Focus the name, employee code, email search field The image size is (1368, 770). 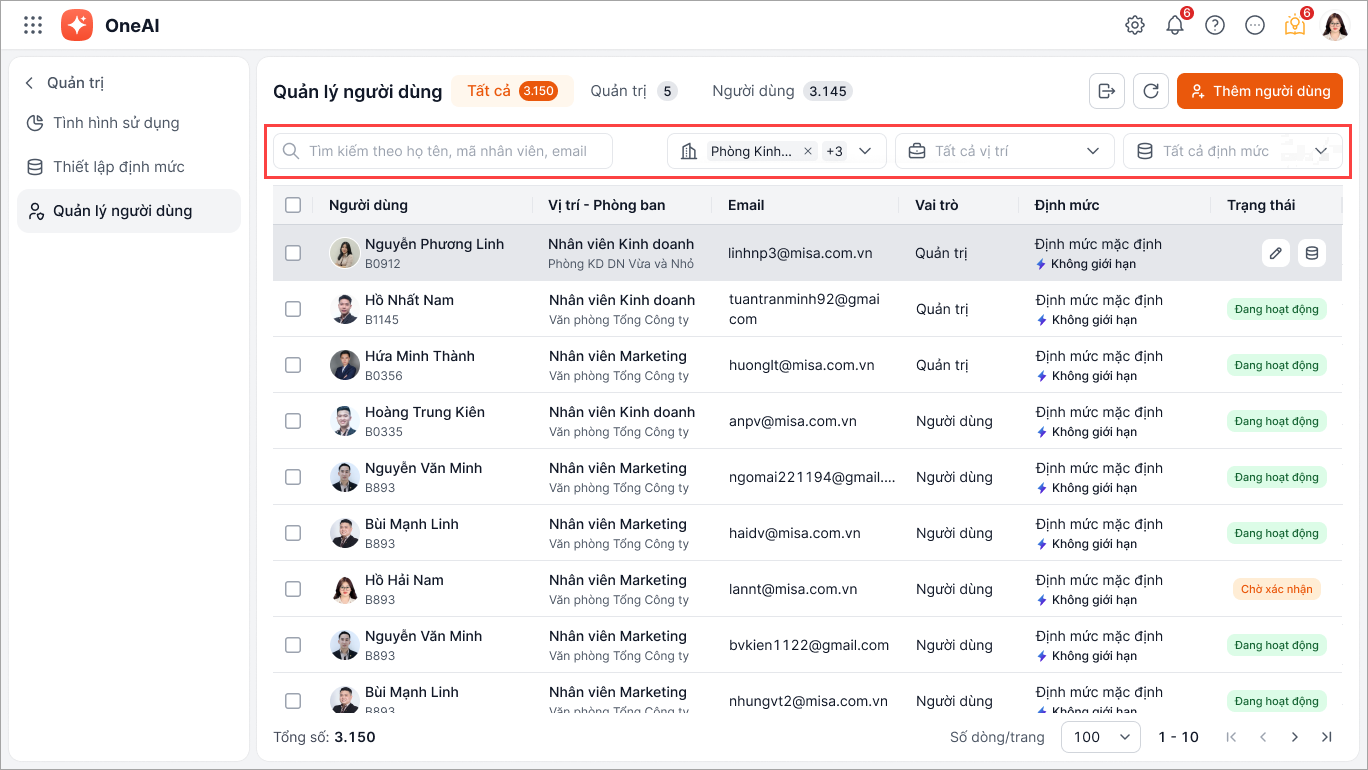(x=446, y=151)
